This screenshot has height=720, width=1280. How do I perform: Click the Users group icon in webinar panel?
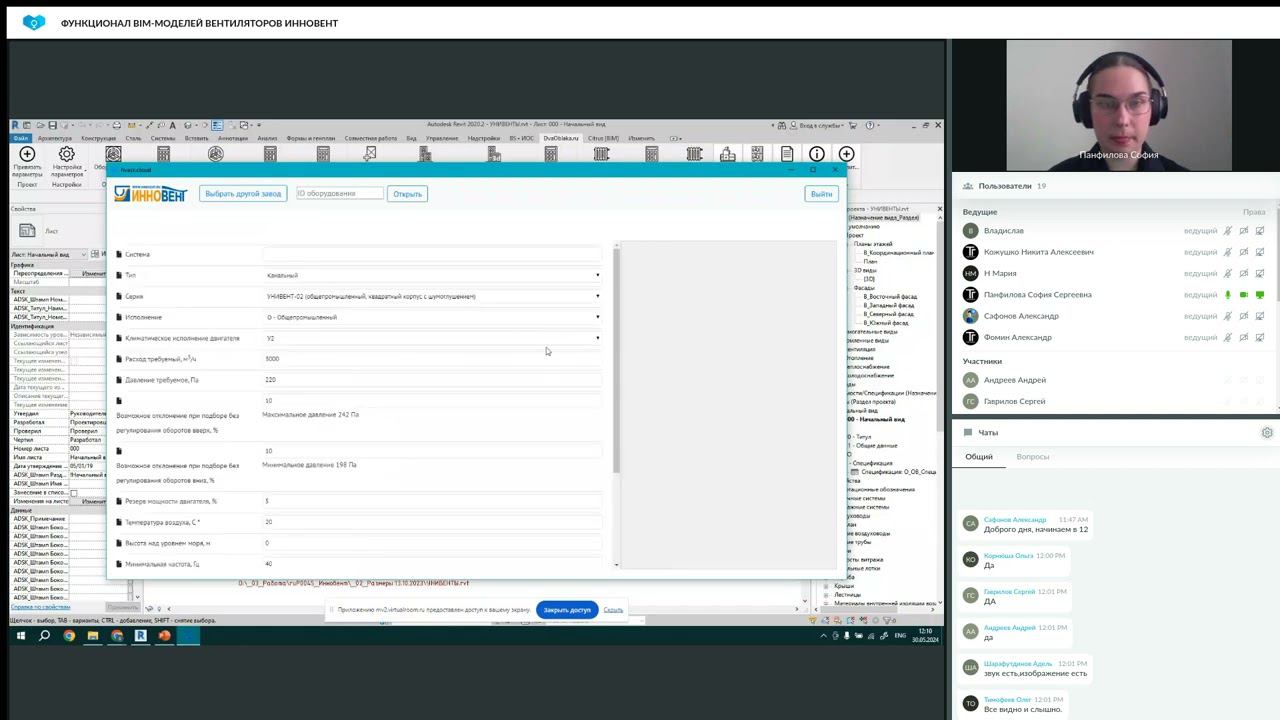pyautogui.click(x=967, y=186)
